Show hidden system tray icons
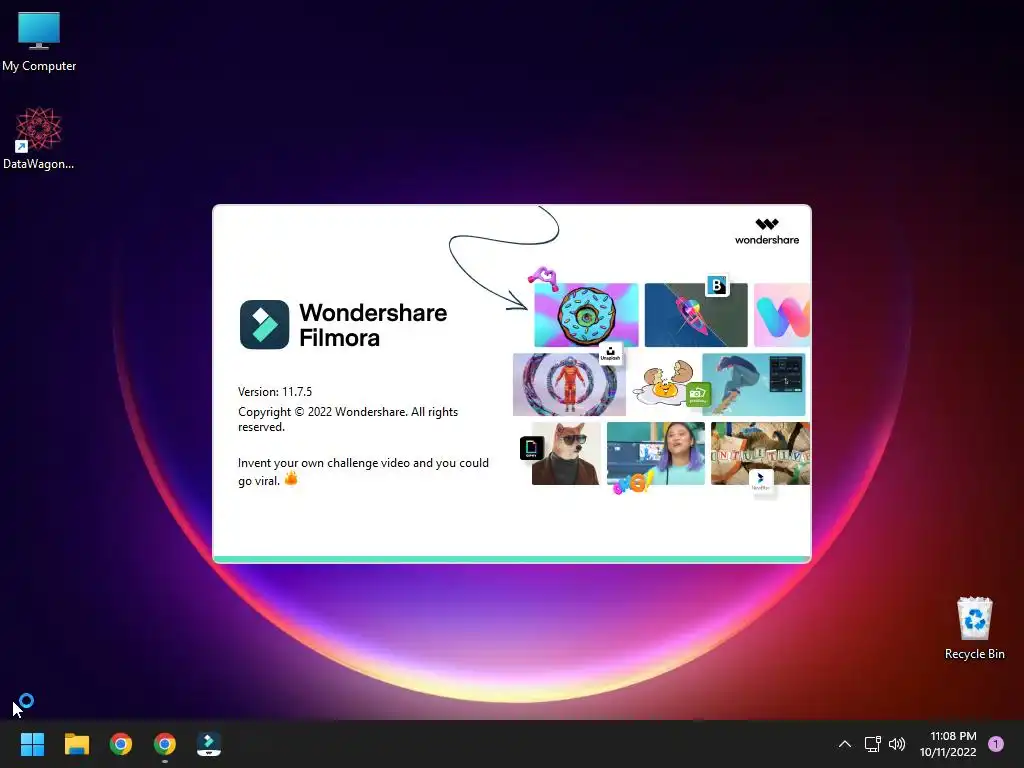This screenshot has height=768, width=1024. click(844, 744)
